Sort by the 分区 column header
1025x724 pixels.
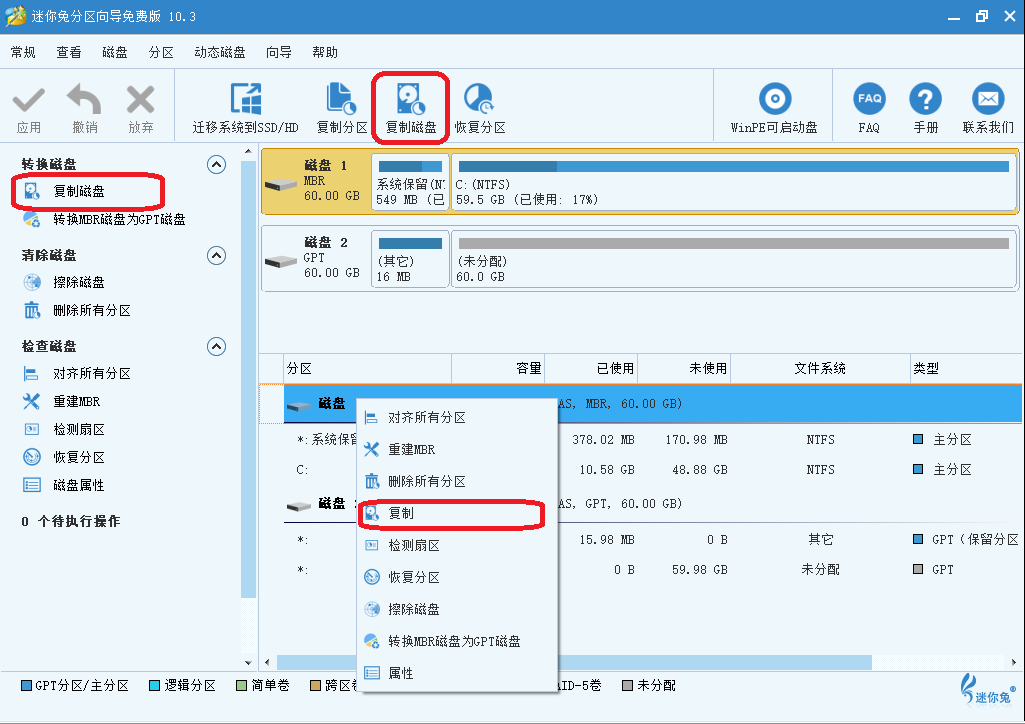[x=368, y=369]
